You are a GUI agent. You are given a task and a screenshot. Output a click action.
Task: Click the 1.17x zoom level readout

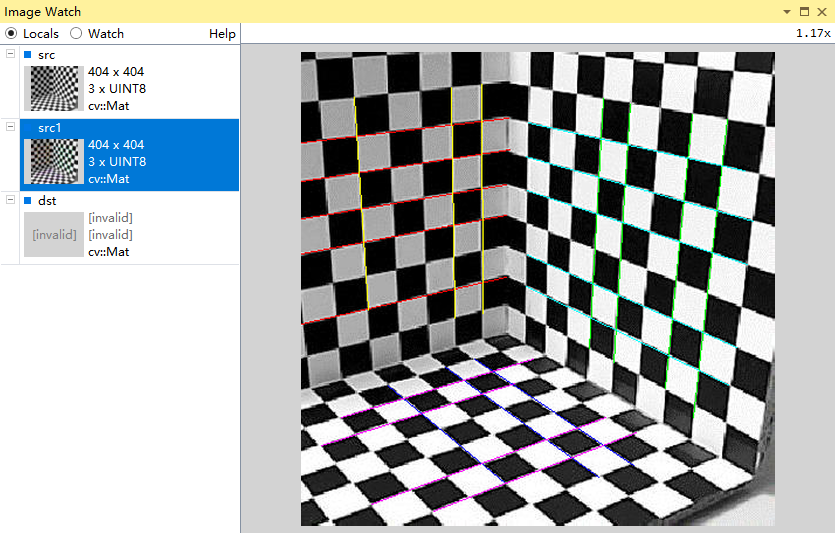813,33
